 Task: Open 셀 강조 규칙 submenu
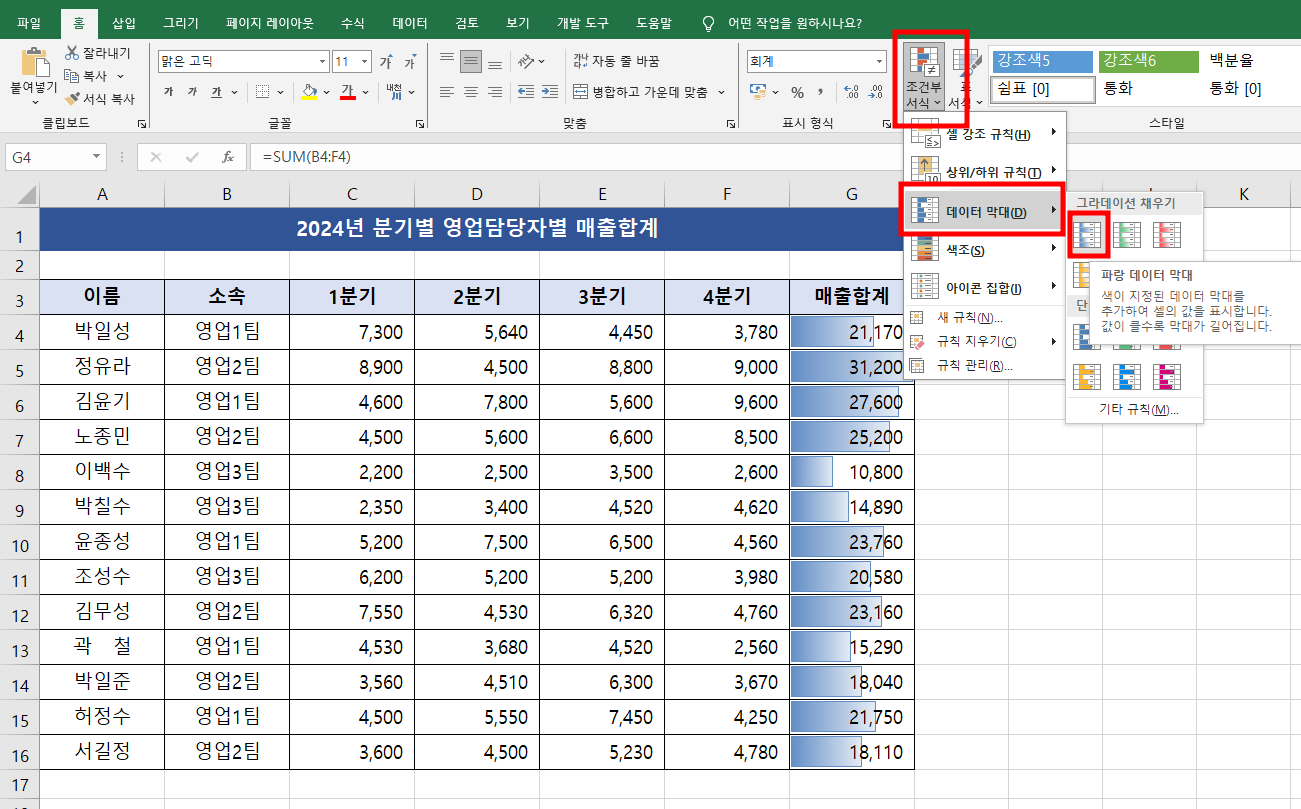pos(984,134)
